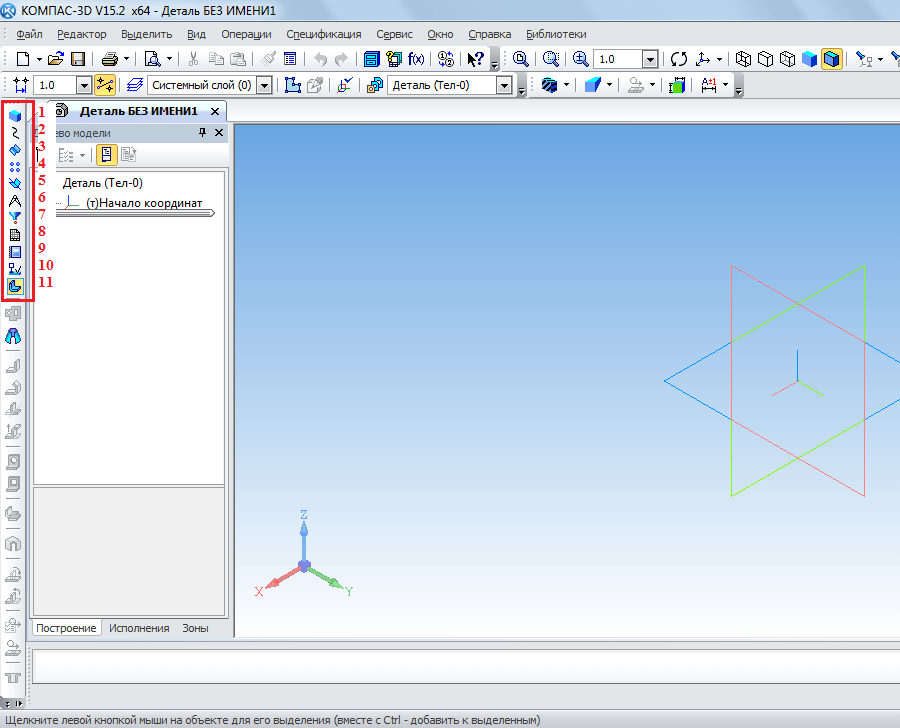Select (т)Начало координат in the model tree
Viewport: 900px width, 728px height.
click(143, 203)
